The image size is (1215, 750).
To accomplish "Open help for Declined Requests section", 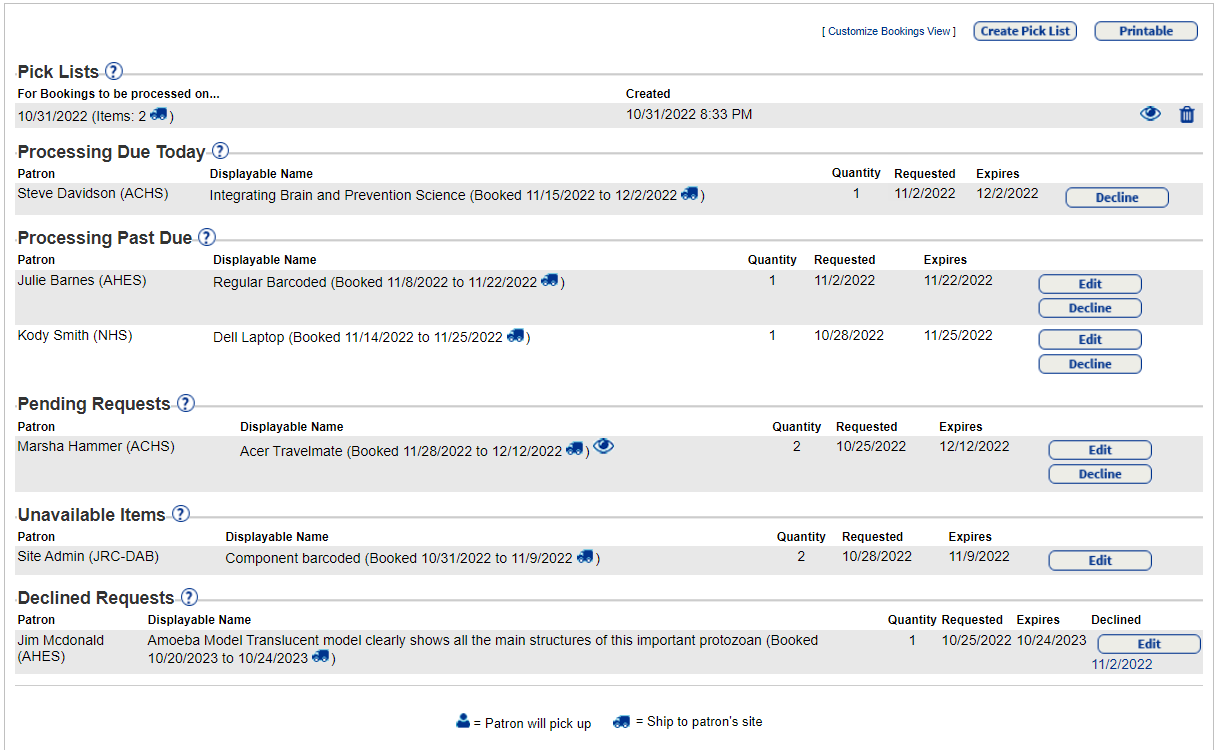I will 187,597.
